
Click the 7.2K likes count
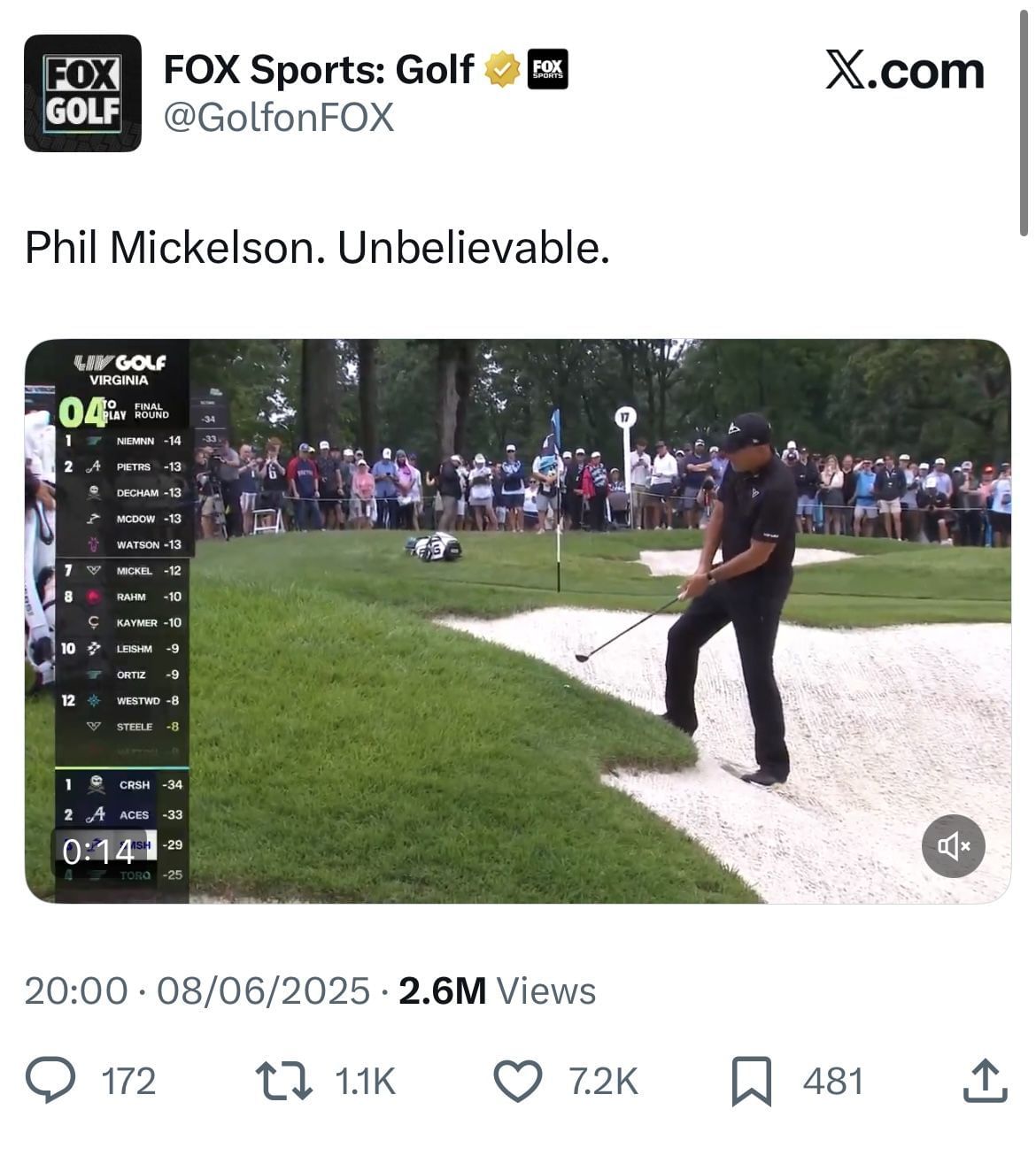[x=603, y=1082]
